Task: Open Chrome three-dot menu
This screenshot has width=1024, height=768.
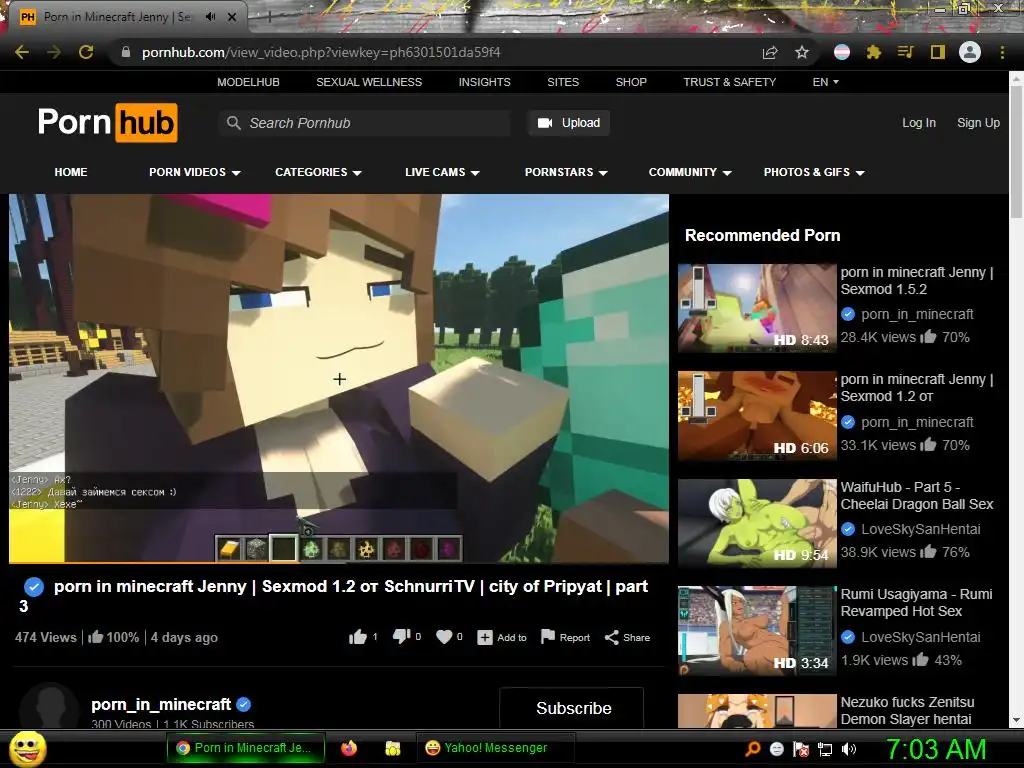Action: [x=1002, y=52]
